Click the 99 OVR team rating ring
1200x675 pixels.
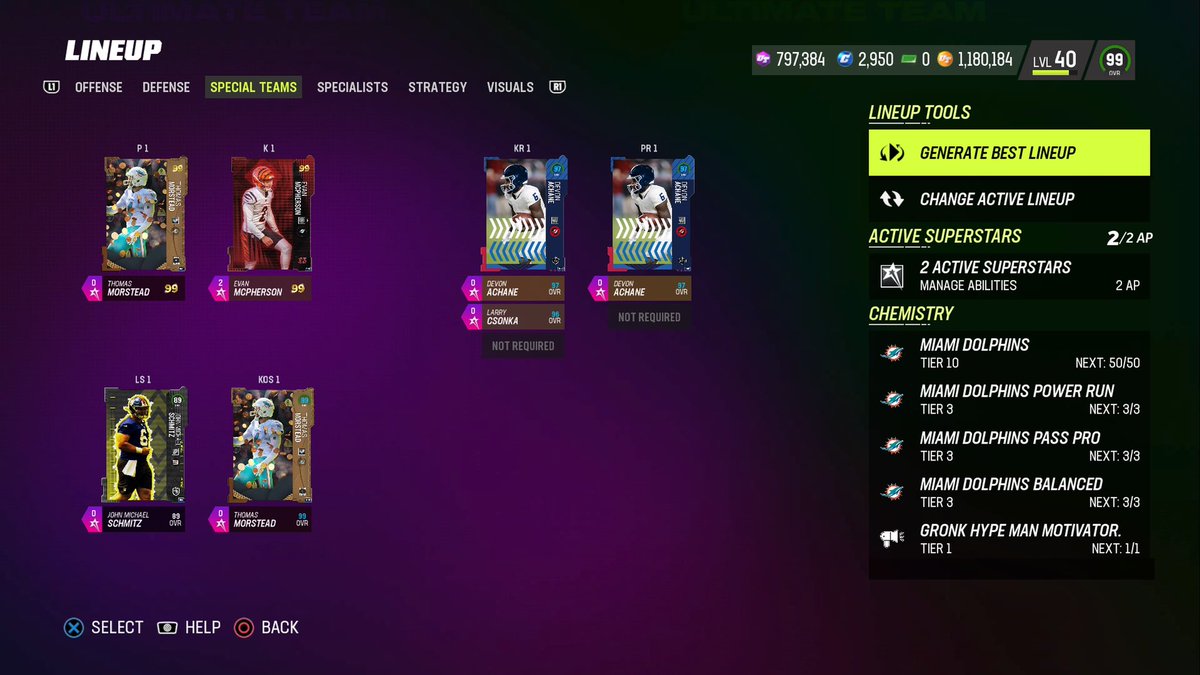(x=1114, y=61)
